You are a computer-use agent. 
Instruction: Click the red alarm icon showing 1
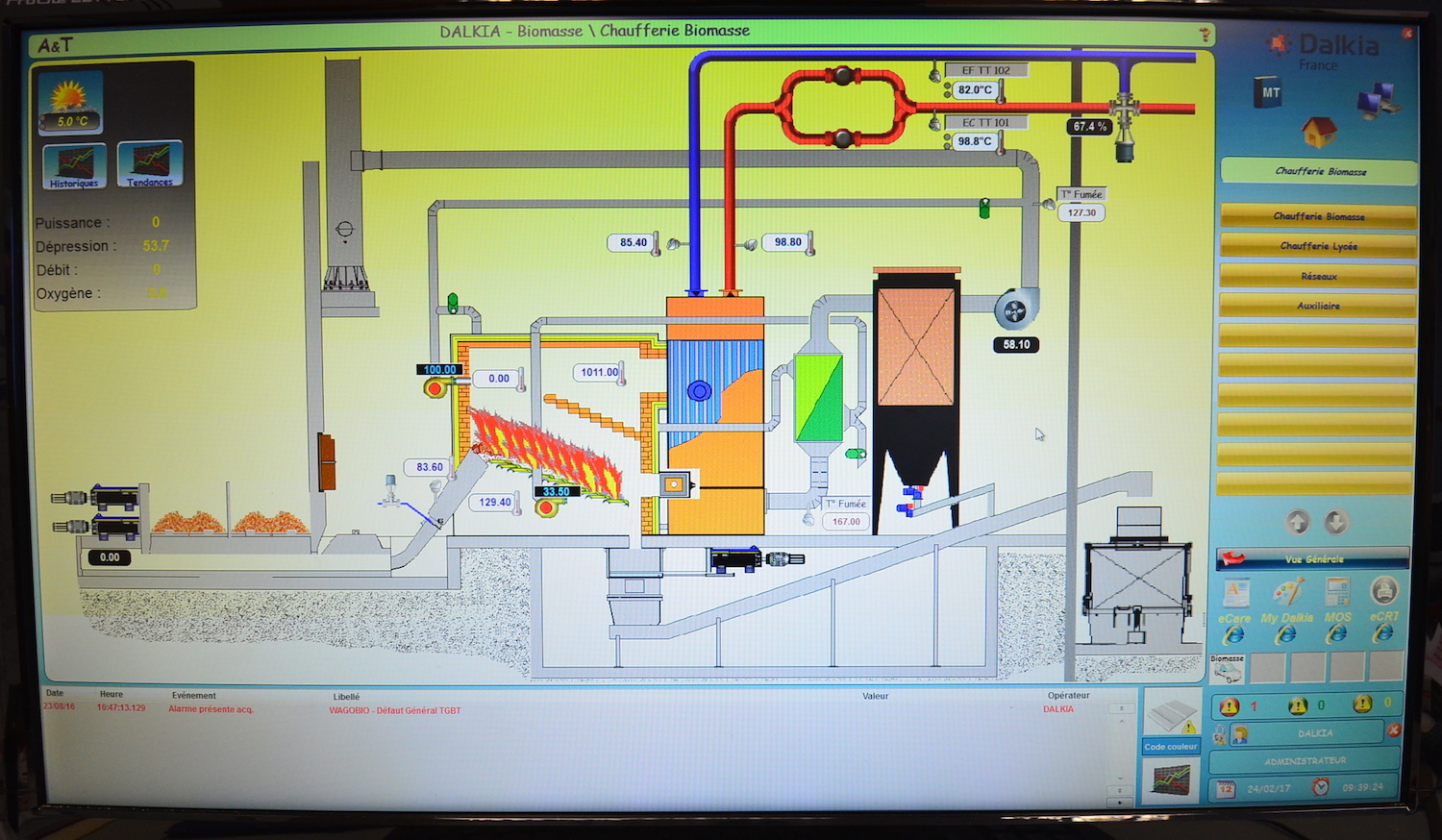pyautogui.click(x=1230, y=707)
